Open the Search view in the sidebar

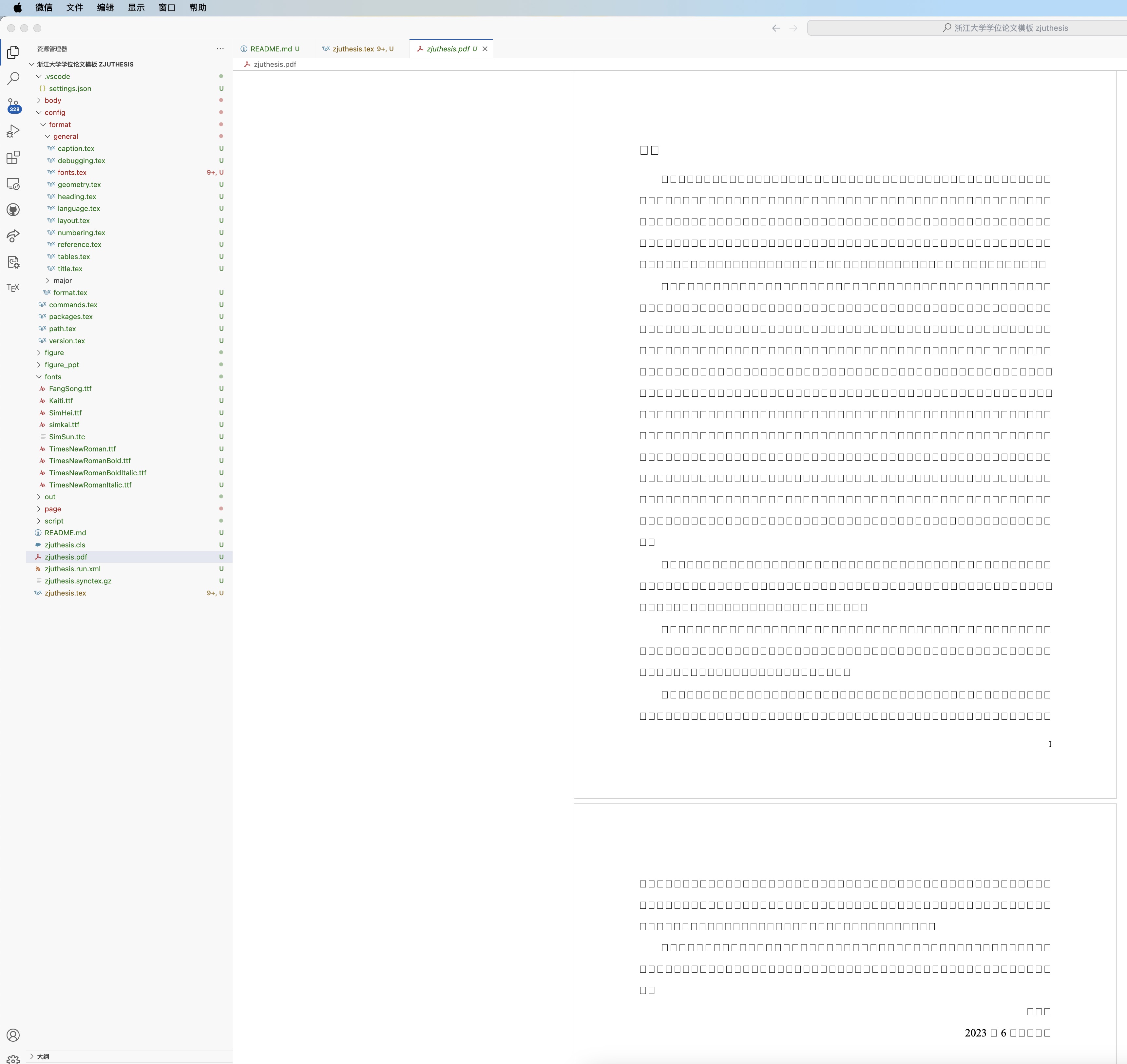pos(13,79)
